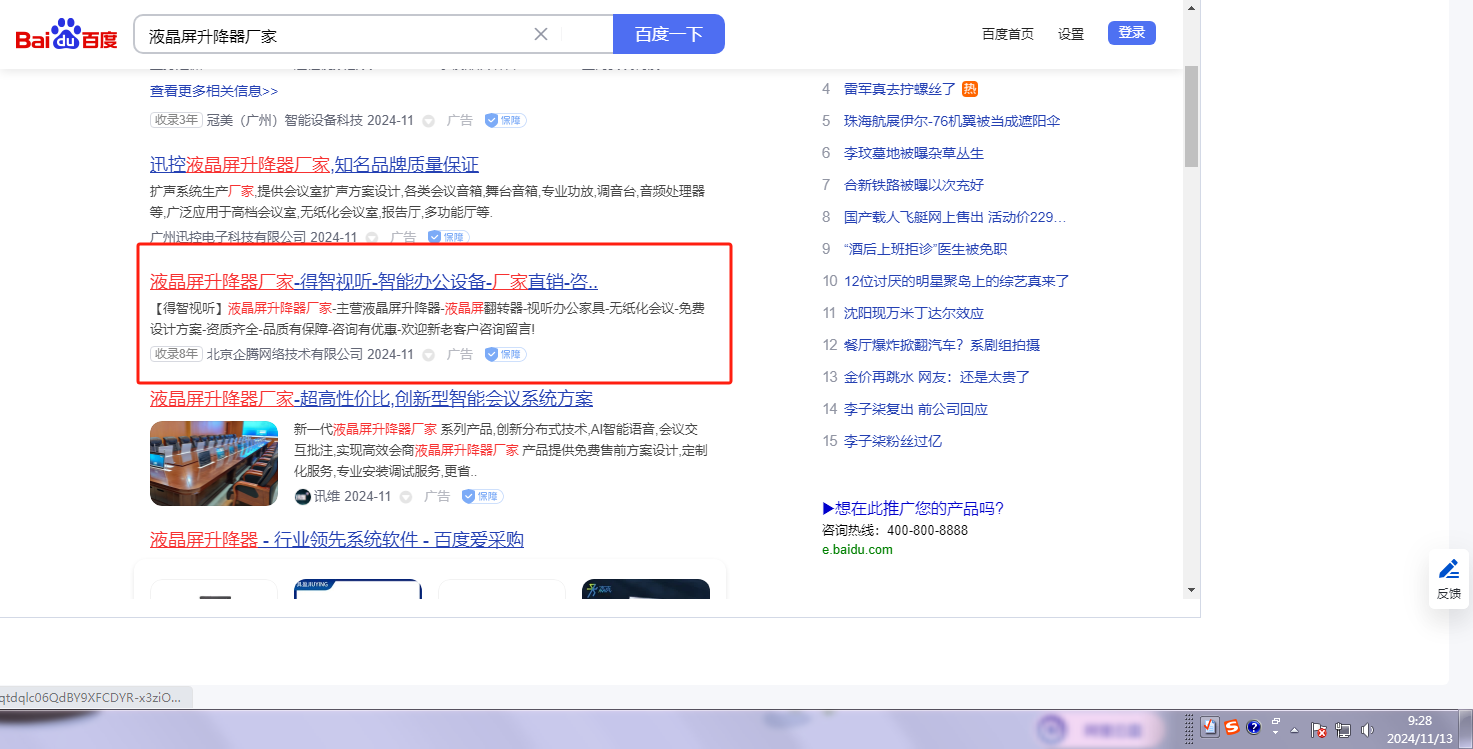Open the Action Center flag icon

click(x=1319, y=730)
